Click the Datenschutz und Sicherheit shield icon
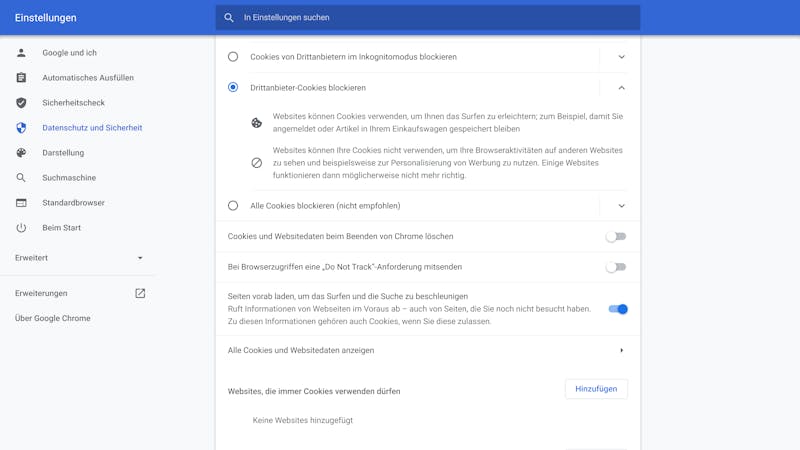 [21, 128]
